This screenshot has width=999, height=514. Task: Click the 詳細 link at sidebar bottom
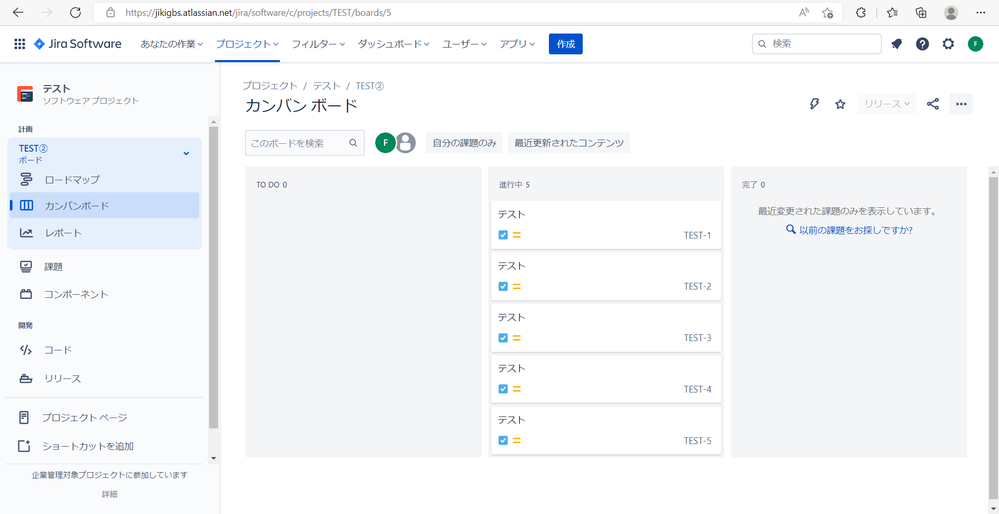[110, 494]
